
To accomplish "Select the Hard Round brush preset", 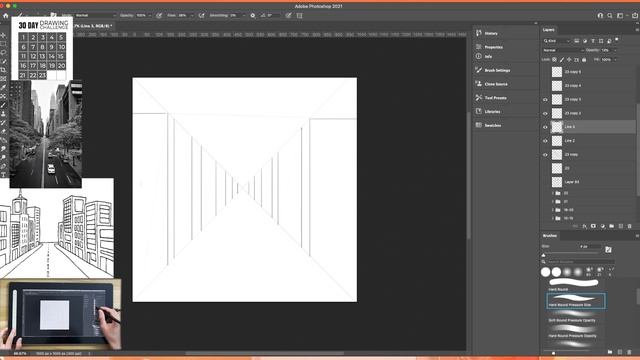I will tap(573, 284).
